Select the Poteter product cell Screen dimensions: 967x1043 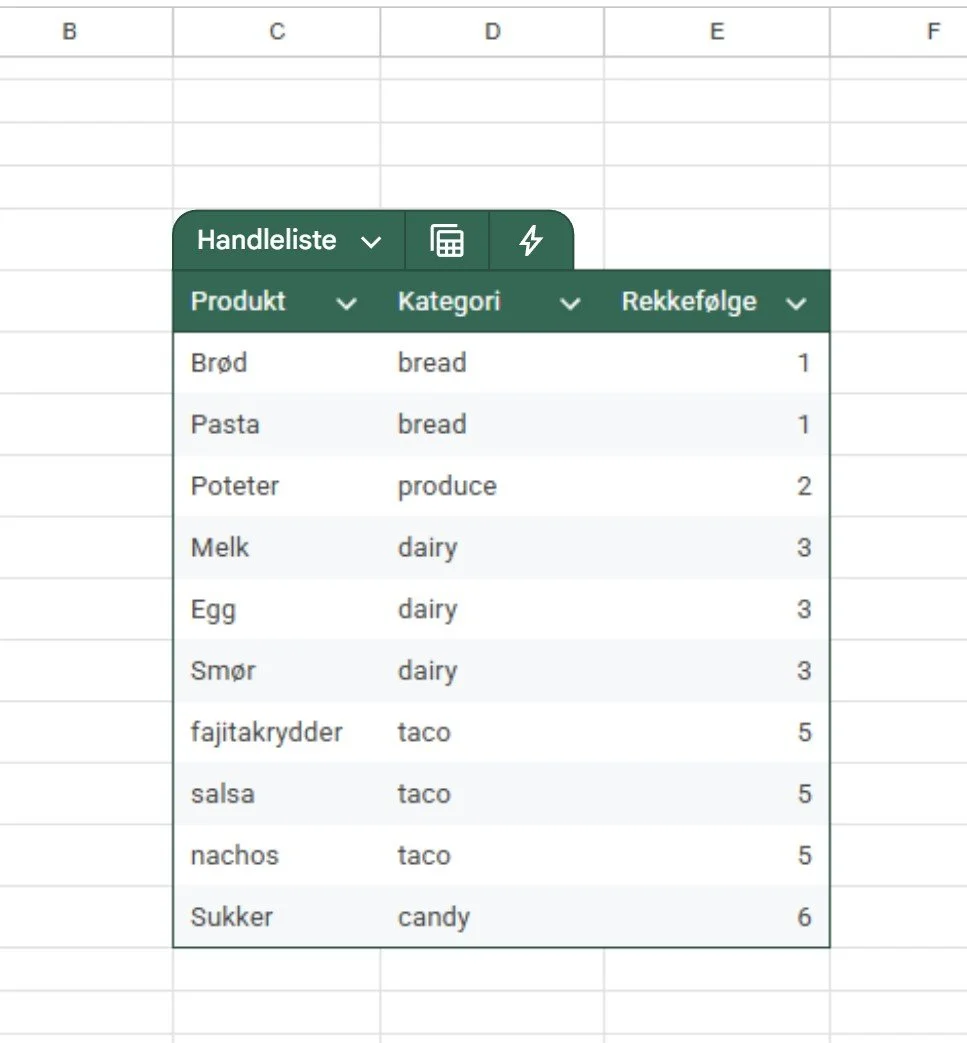[x=277, y=486]
